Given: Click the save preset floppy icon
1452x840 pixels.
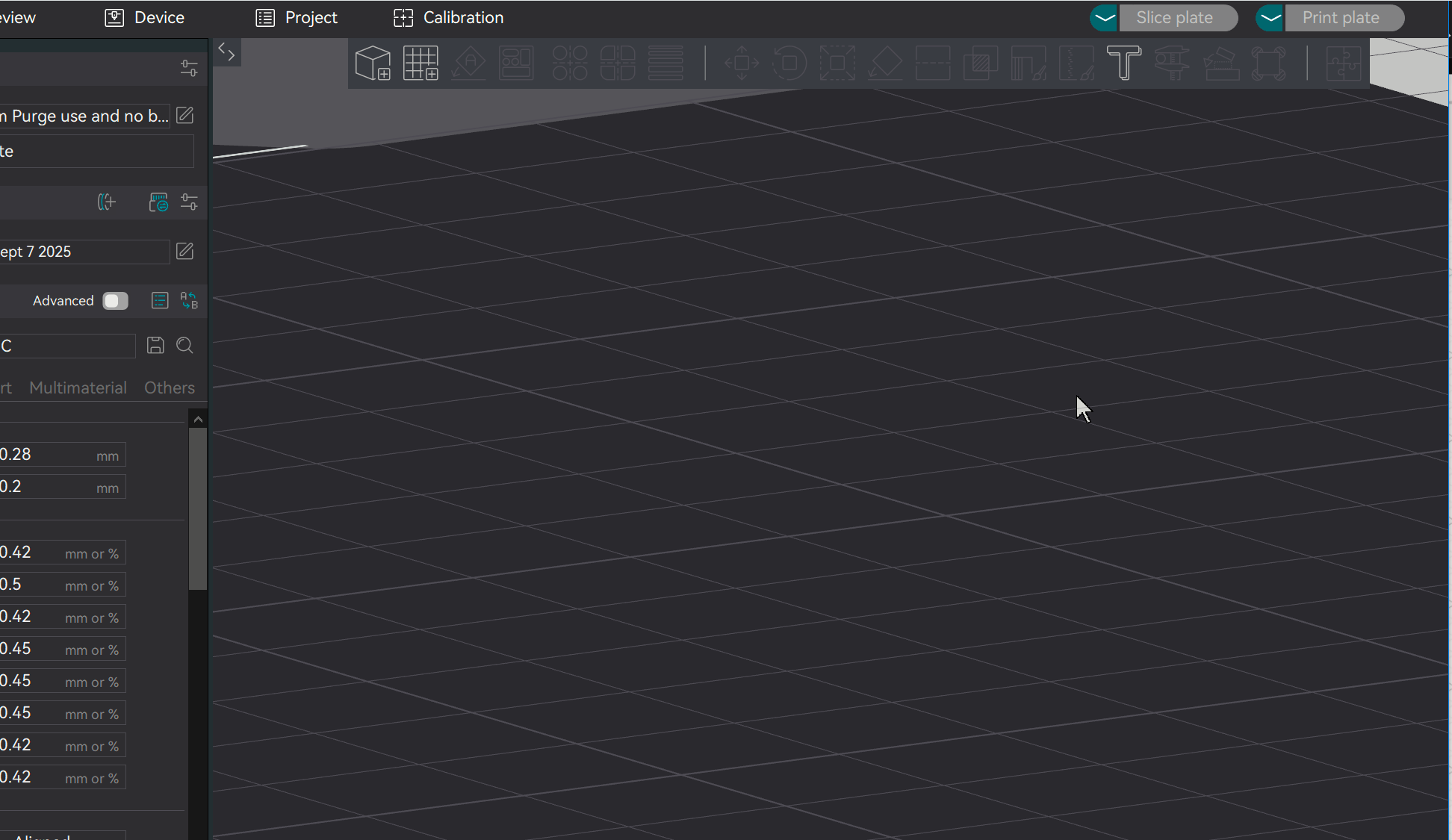Looking at the screenshot, I should click(x=155, y=345).
